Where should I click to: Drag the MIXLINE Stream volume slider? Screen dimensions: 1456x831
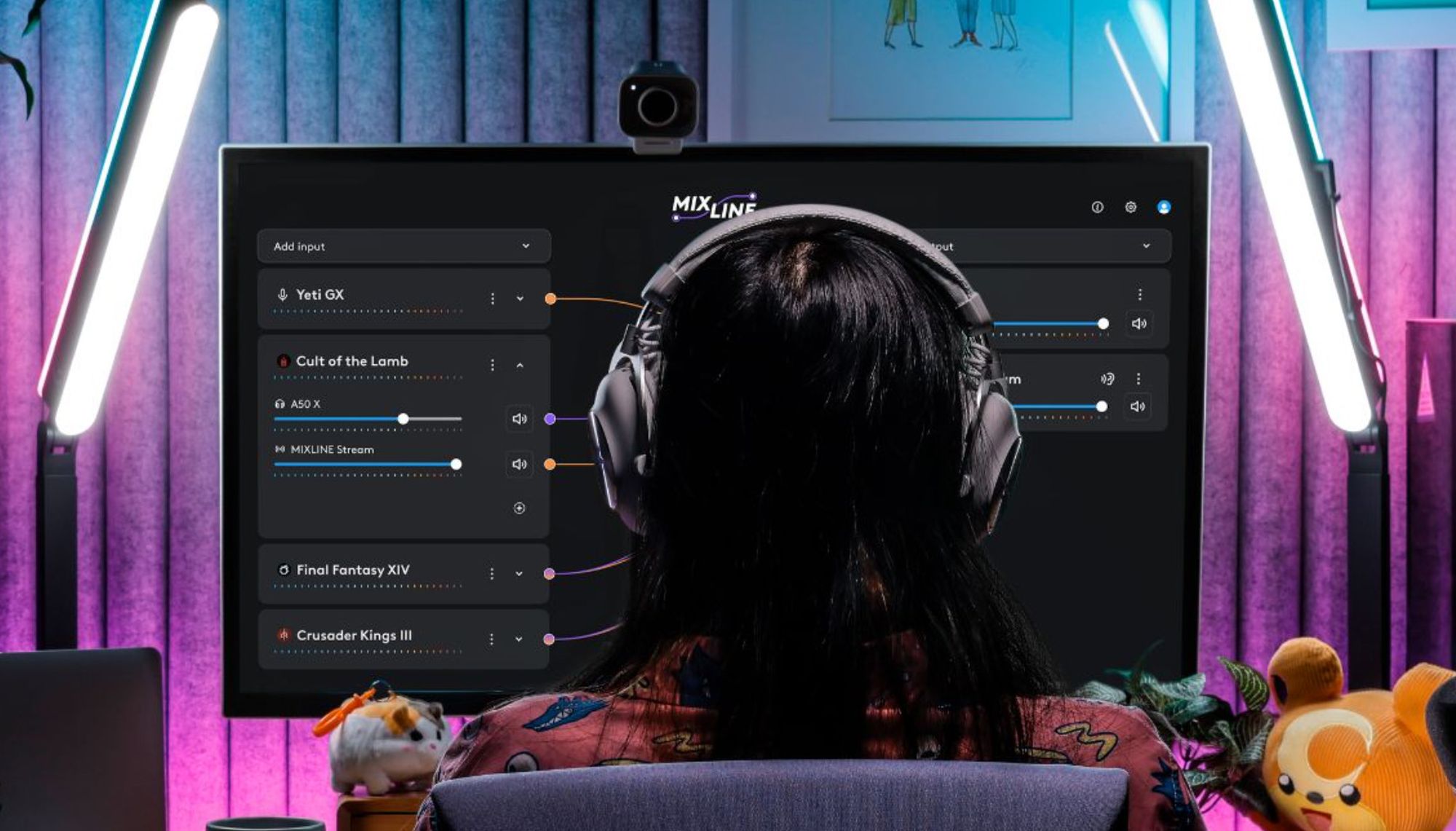460,463
